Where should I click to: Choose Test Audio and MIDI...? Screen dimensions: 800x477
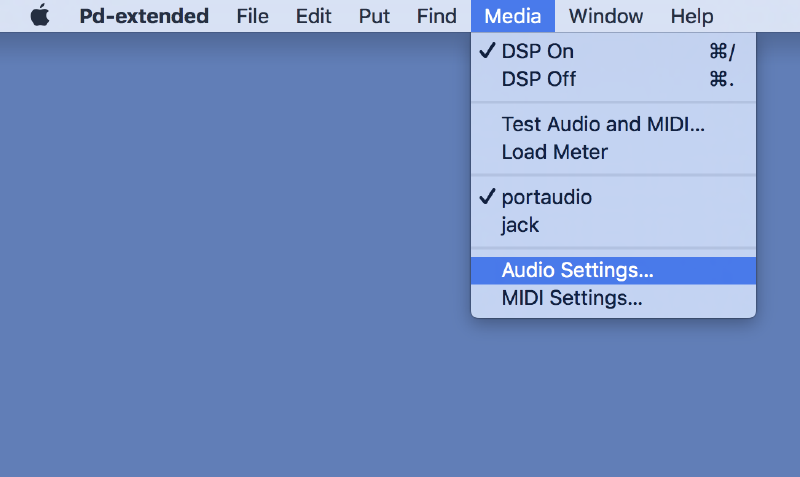tap(603, 125)
